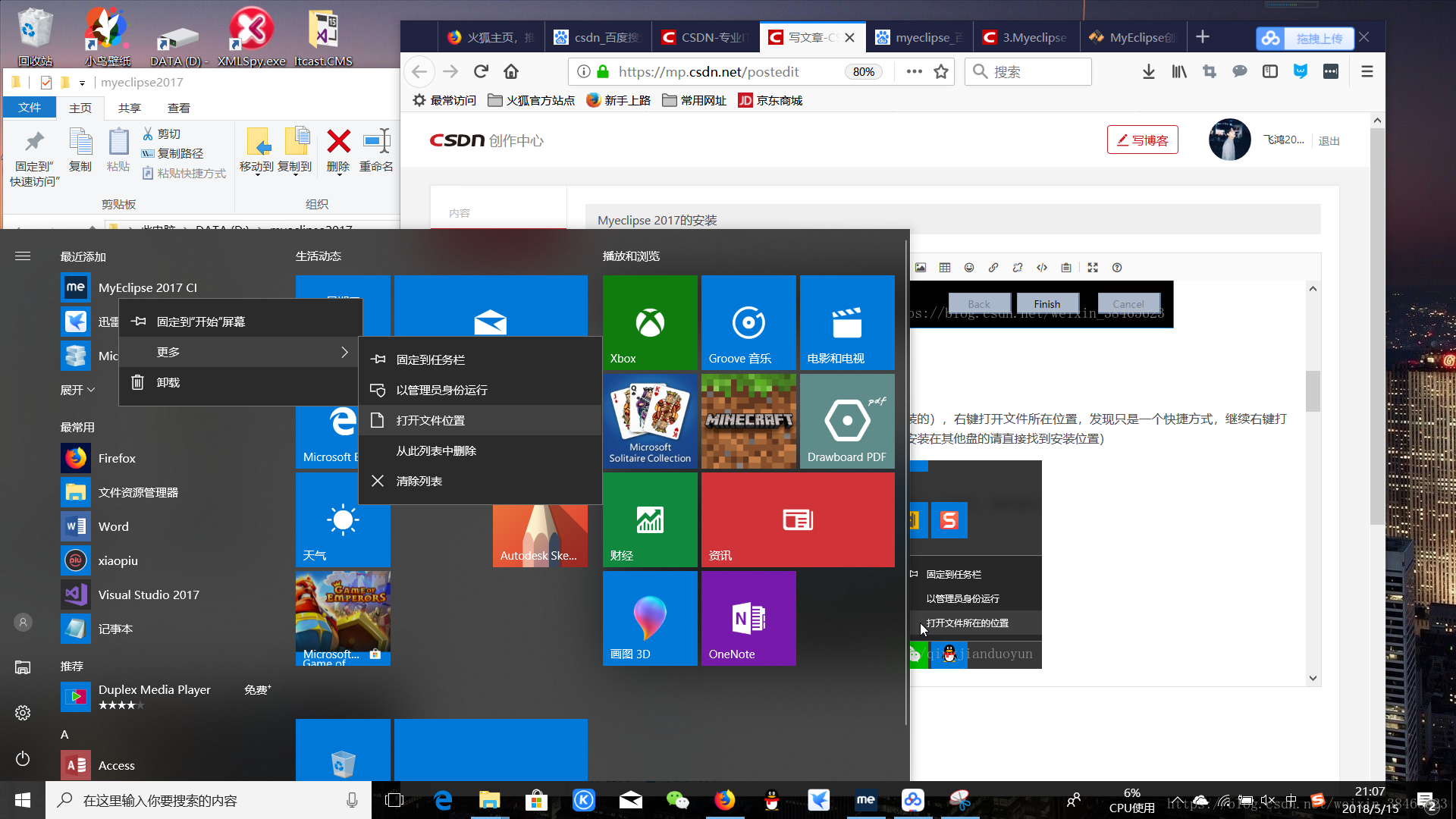Click the Start menu power icon

pos(23,758)
